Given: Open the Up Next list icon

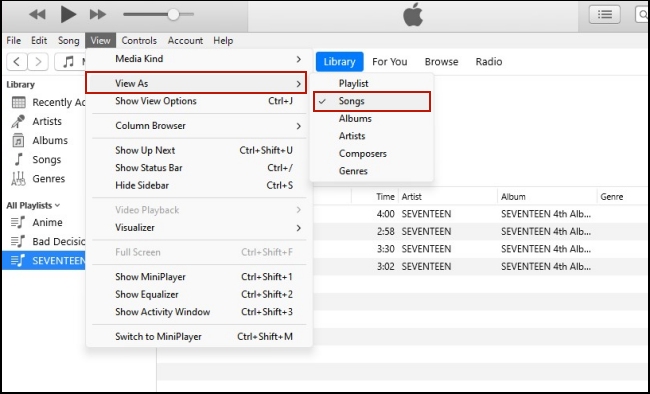Looking at the screenshot, I should pyautogui.click(x=605, y=15).
